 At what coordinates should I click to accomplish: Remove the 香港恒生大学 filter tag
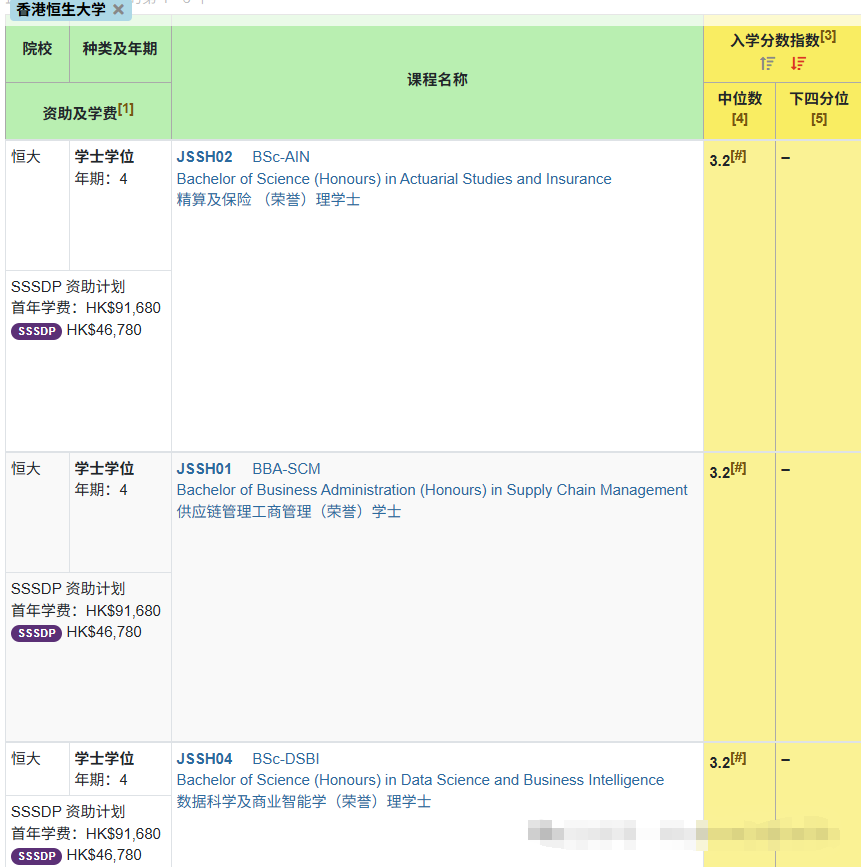(x=118, y=9)
